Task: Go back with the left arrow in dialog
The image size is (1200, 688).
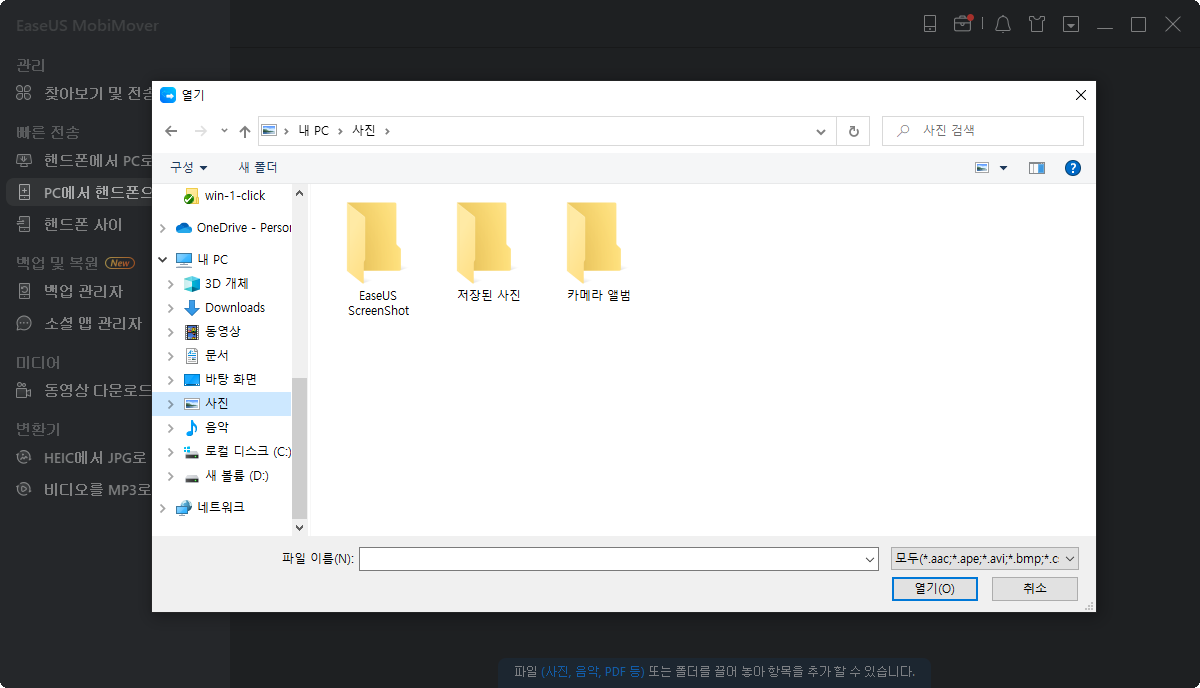Action: pos(171,131)
